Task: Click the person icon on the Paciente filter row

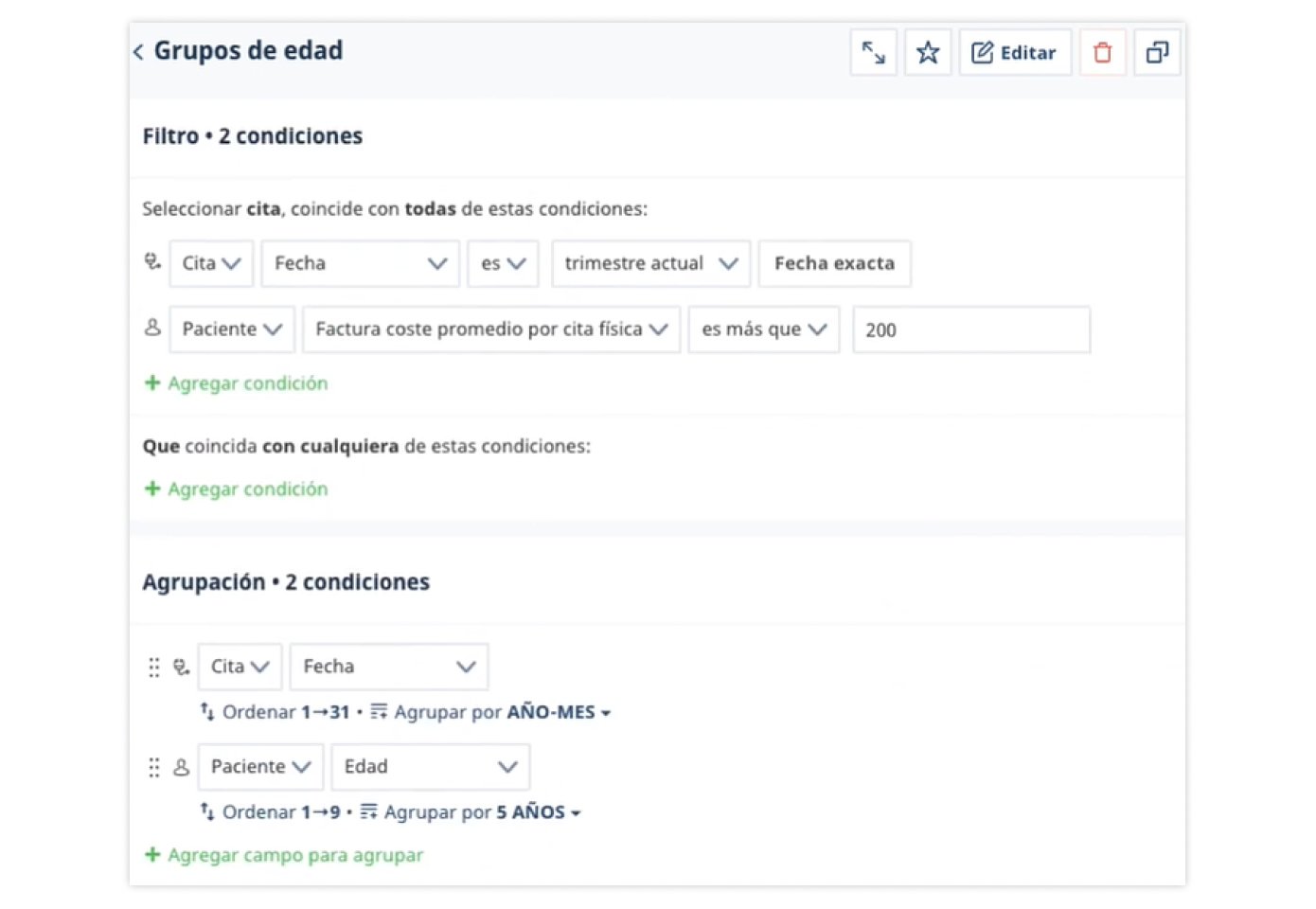Action: tap(151, 329)
